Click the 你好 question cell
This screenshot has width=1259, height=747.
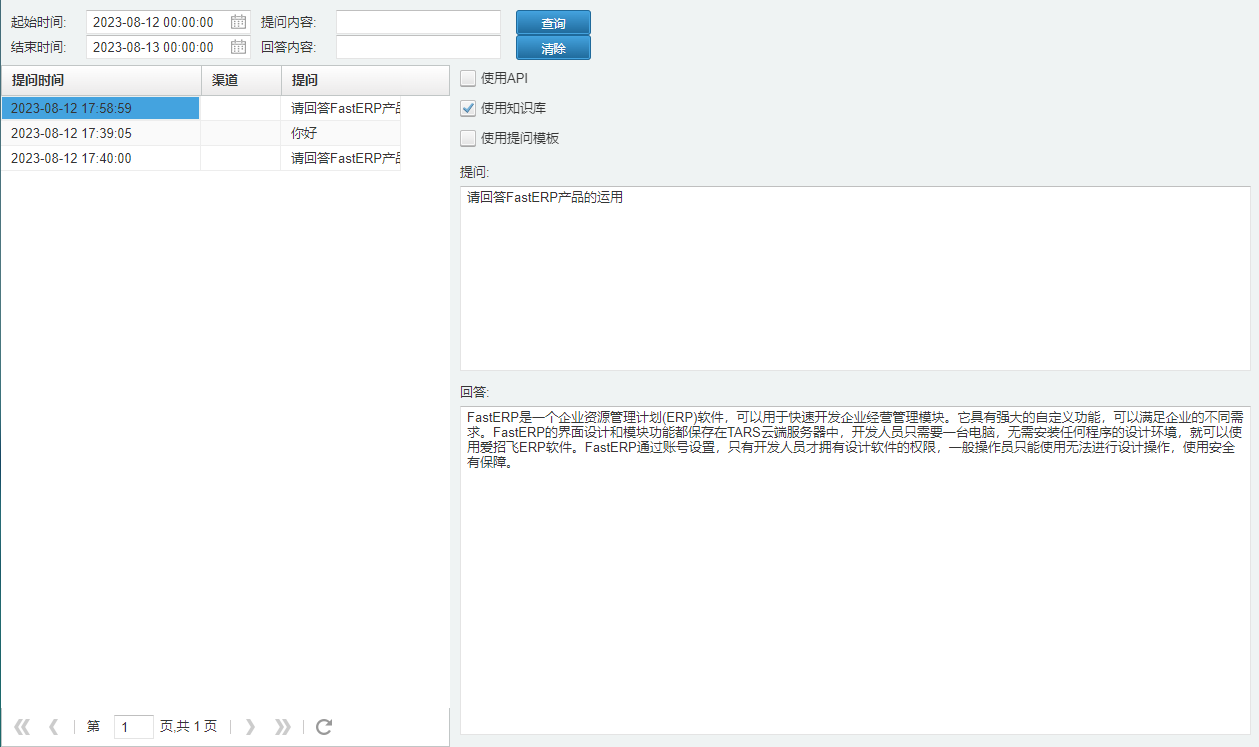[341, 133]
